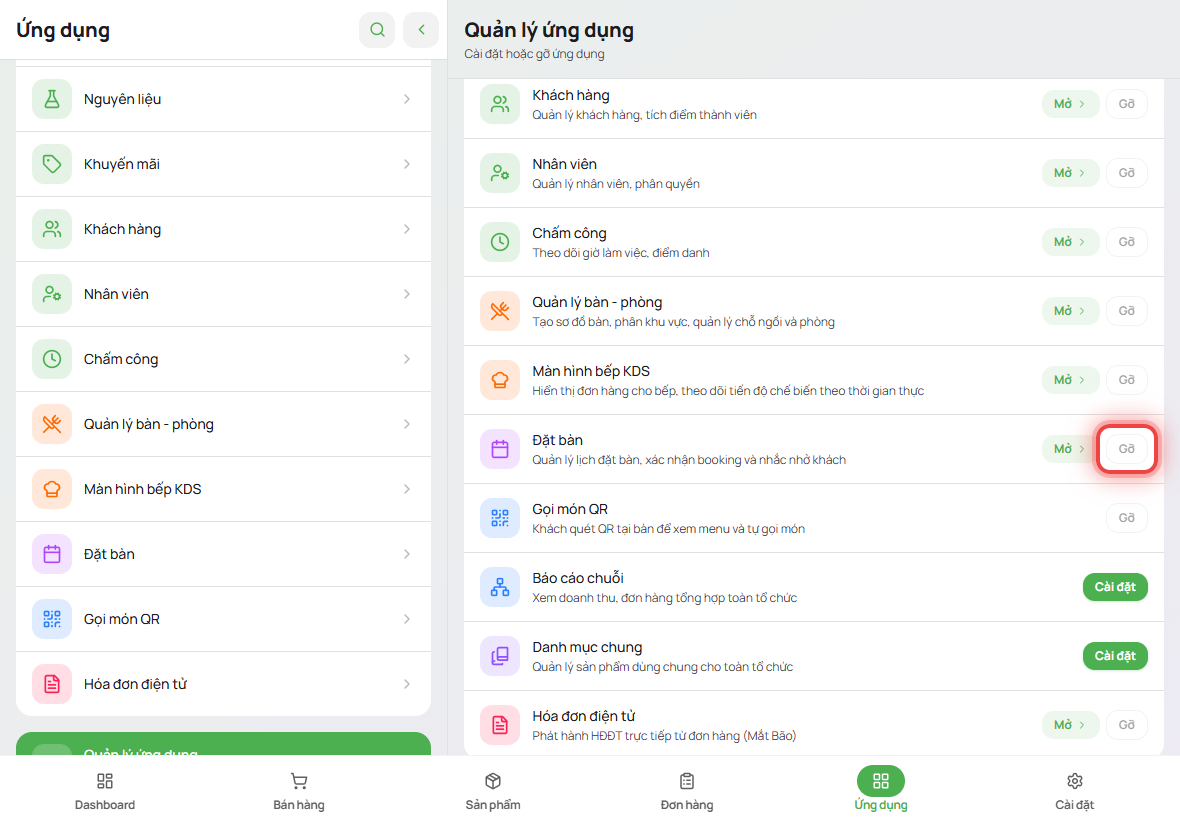Open Màn hình bếp KDS with Mở

1070,380
